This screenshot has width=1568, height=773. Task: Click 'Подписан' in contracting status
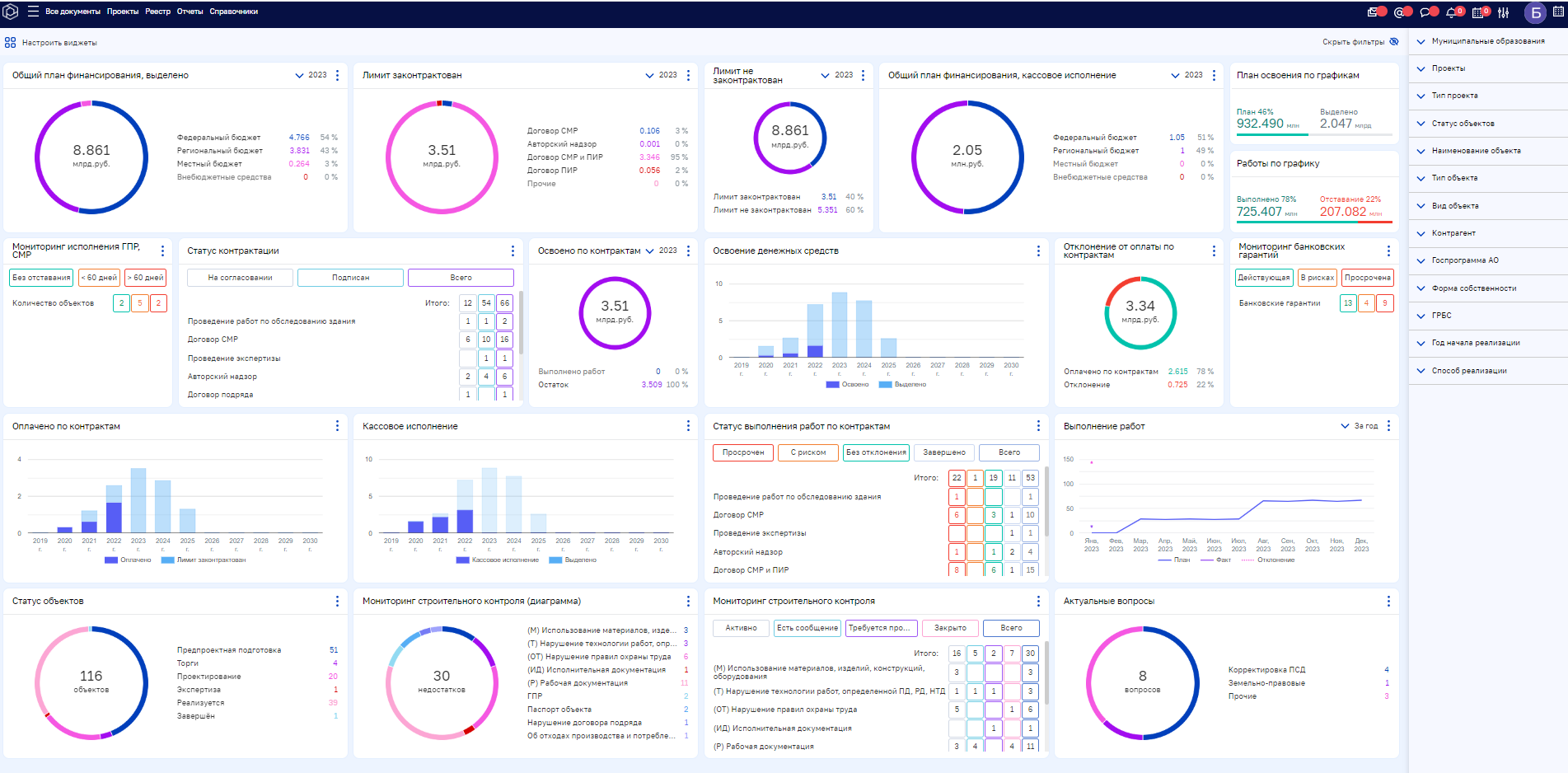[350, 278]
